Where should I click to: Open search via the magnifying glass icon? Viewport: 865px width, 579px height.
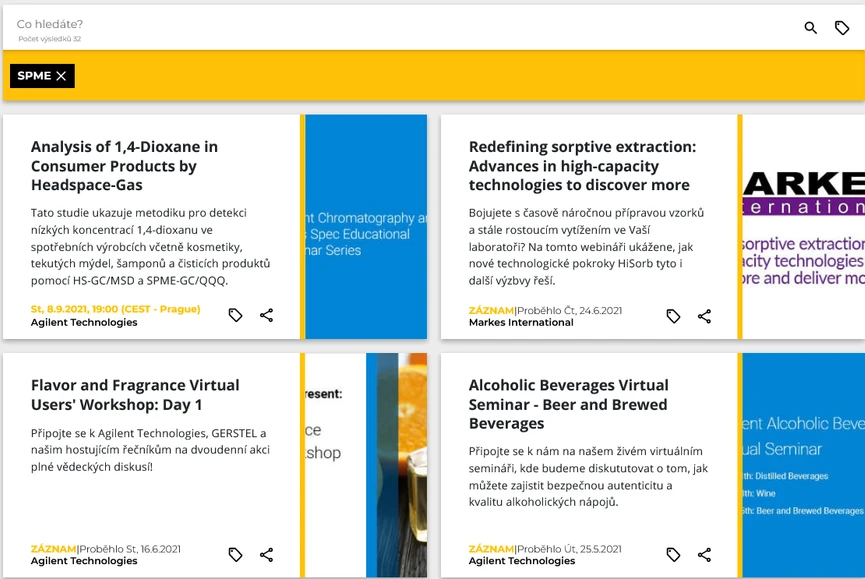click(x=810, y=28)
